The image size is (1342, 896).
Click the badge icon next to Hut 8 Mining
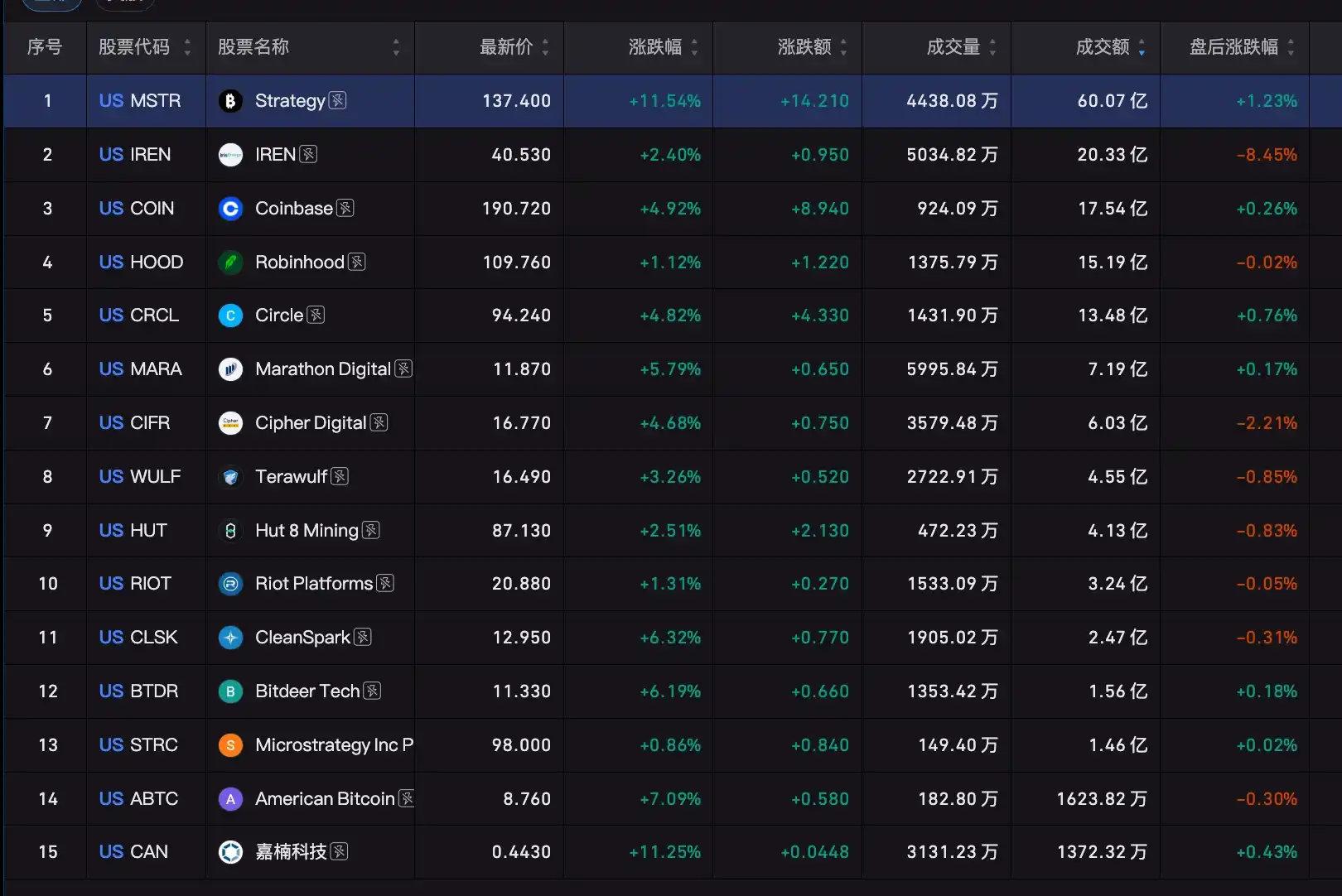[x=371, y=530]
